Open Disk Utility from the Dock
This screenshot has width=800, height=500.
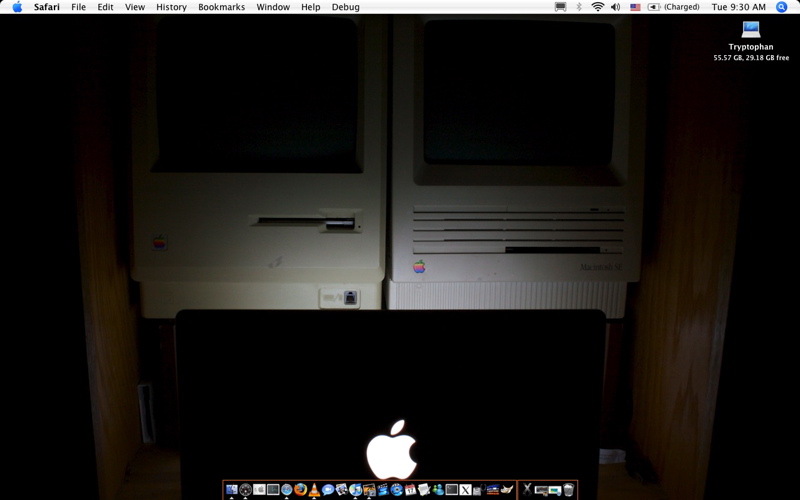click(479, 490)
